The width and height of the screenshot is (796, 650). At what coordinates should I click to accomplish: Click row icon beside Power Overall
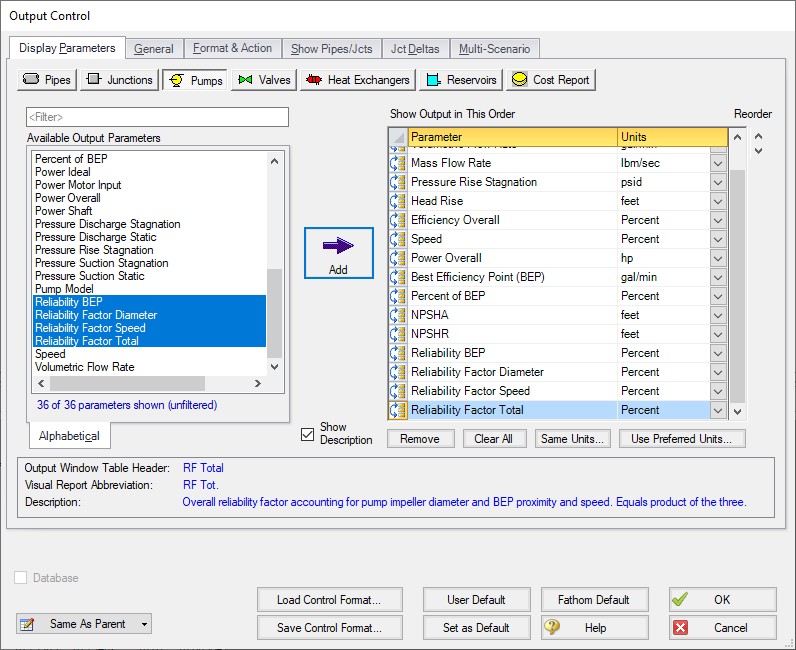coord(398,258)
